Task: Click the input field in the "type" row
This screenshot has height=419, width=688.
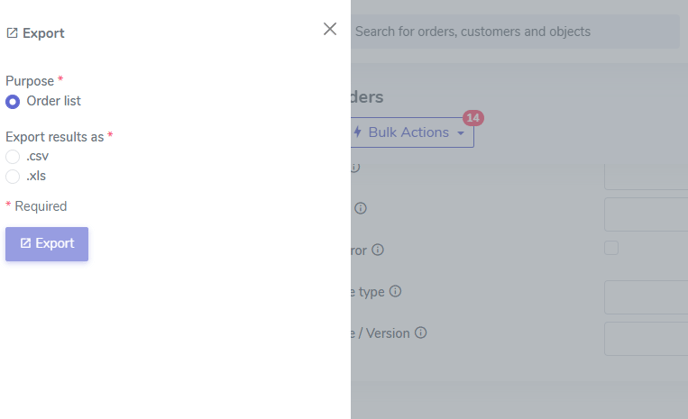Action: tap(646, 297)
